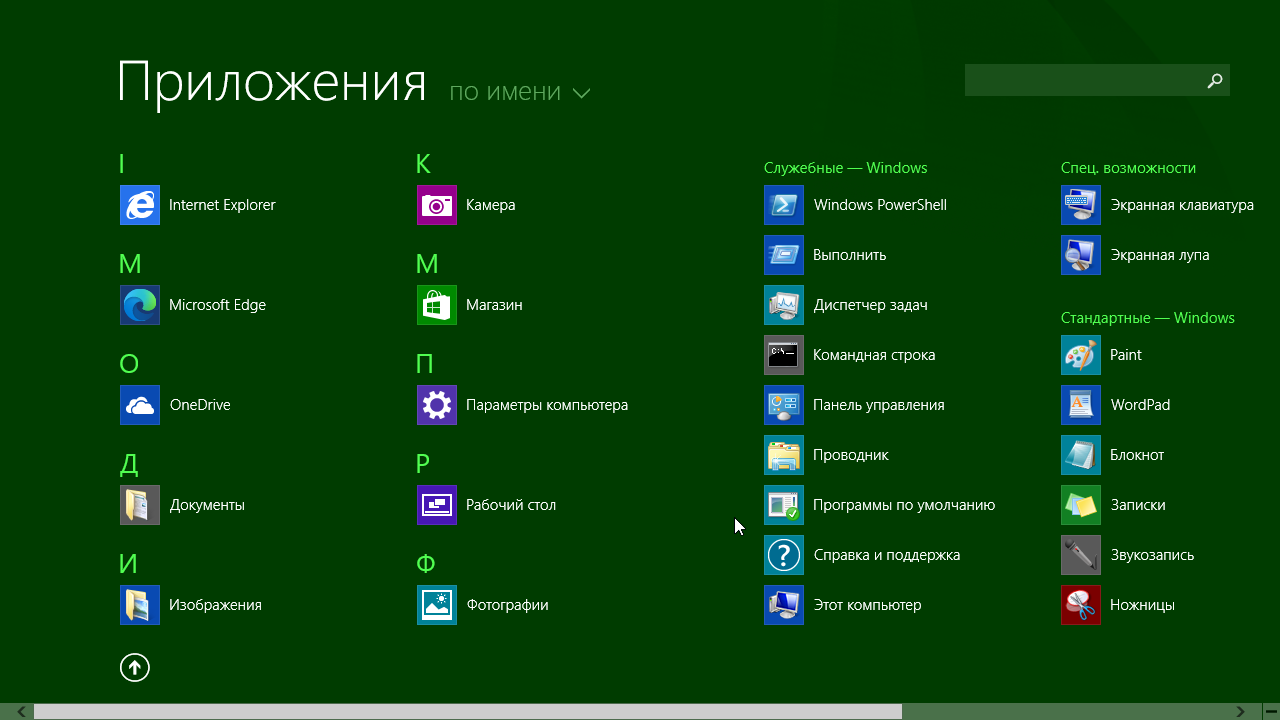The image size is (1280, 720).
Task: Click the 'Этот компьютер' label text
Action: pos(867,605)
